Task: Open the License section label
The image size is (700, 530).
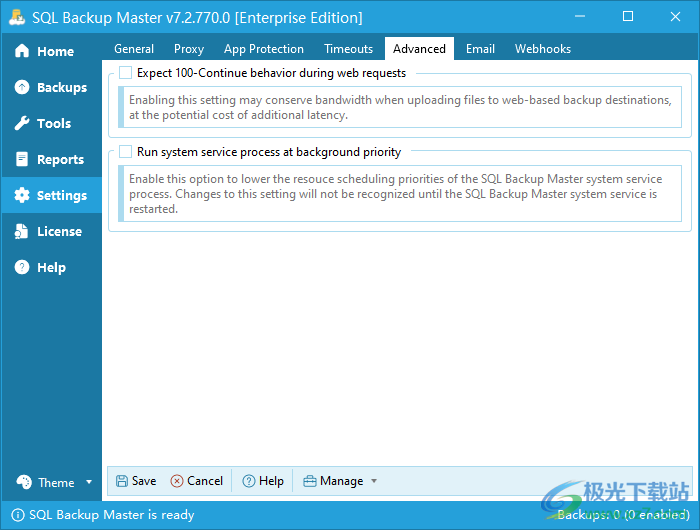Action: click(x=59, y=231)
